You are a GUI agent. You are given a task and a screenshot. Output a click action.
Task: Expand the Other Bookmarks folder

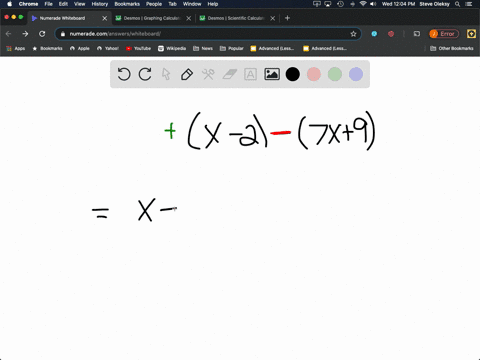pos(452,48)
